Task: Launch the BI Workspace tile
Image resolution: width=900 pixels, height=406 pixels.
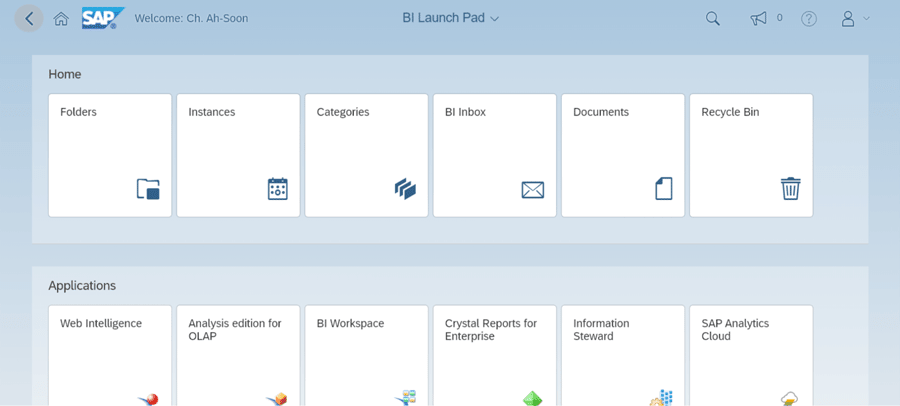Action: coord(366,355)
